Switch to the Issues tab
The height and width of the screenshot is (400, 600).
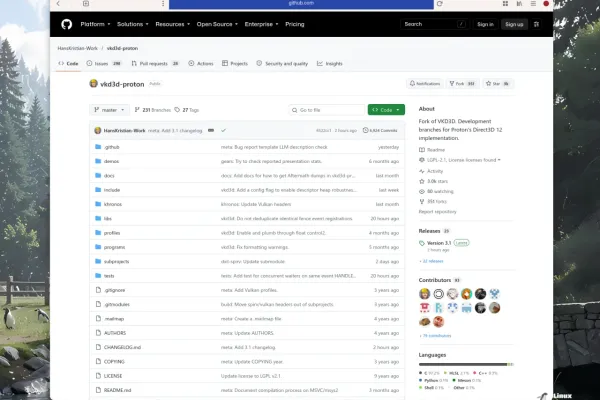tap(104, 64)
